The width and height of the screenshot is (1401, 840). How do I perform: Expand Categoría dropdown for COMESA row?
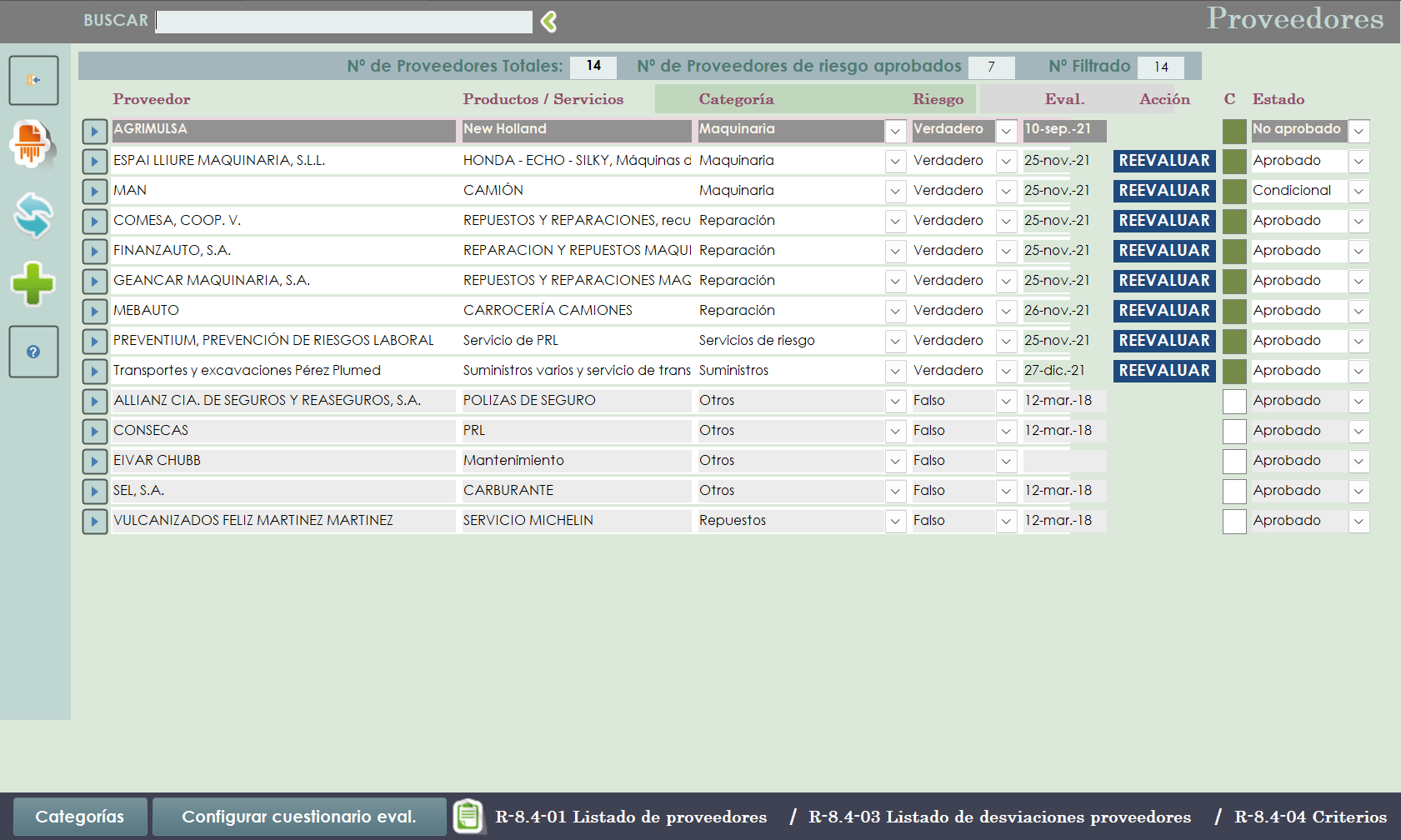click(895, 221)
